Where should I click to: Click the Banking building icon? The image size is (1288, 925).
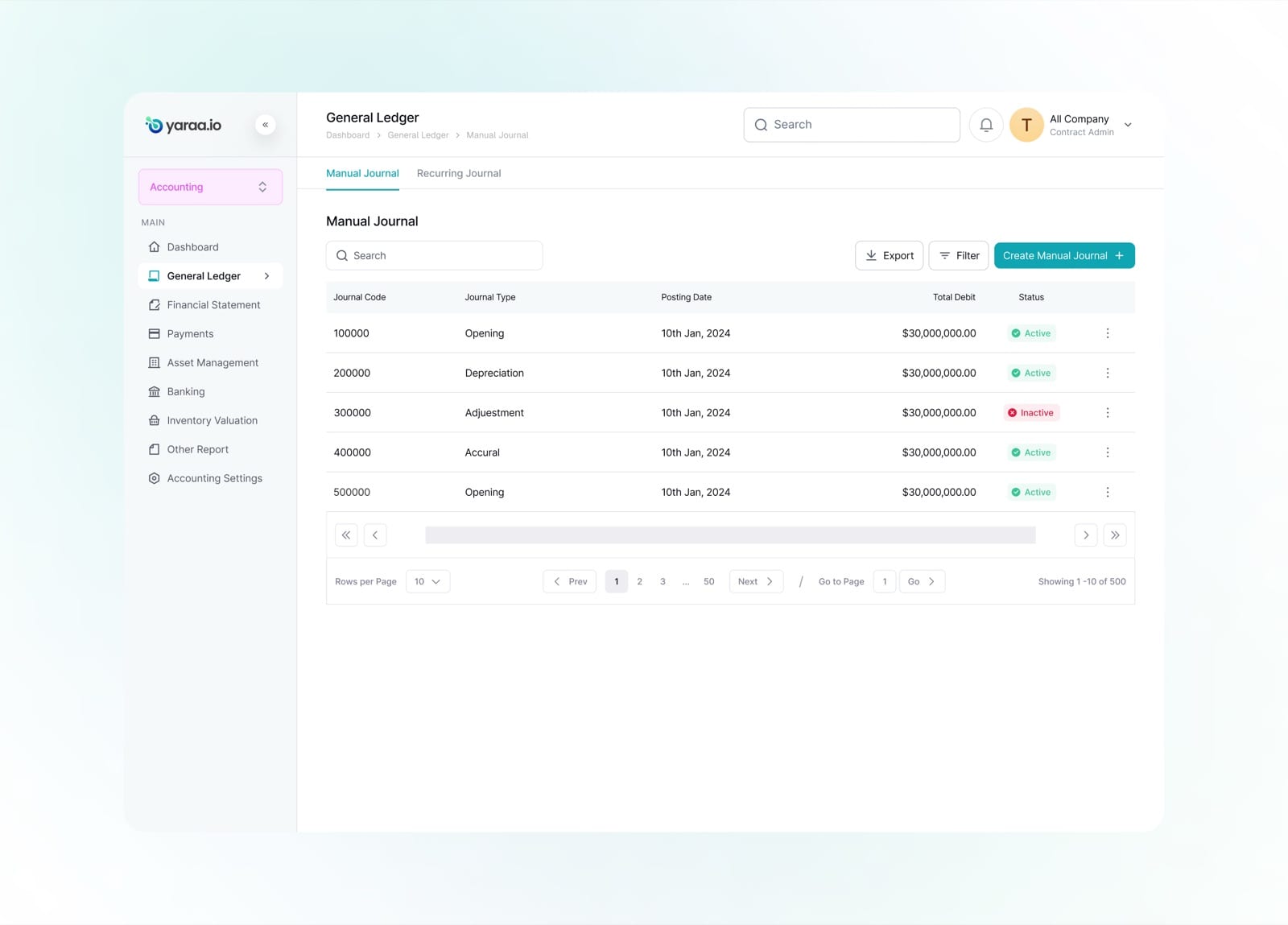point(155,391)
